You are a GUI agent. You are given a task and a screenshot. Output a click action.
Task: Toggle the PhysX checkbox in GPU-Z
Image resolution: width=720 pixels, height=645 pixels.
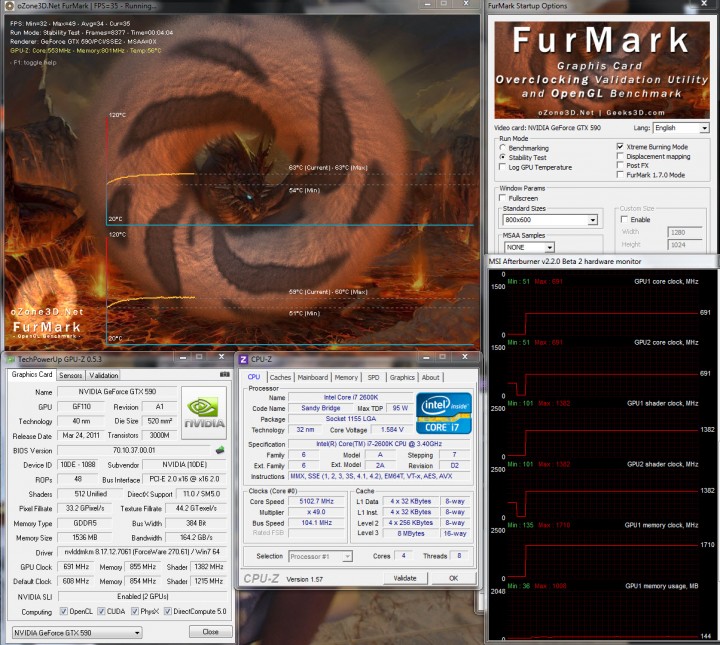[x=135, y=611]
